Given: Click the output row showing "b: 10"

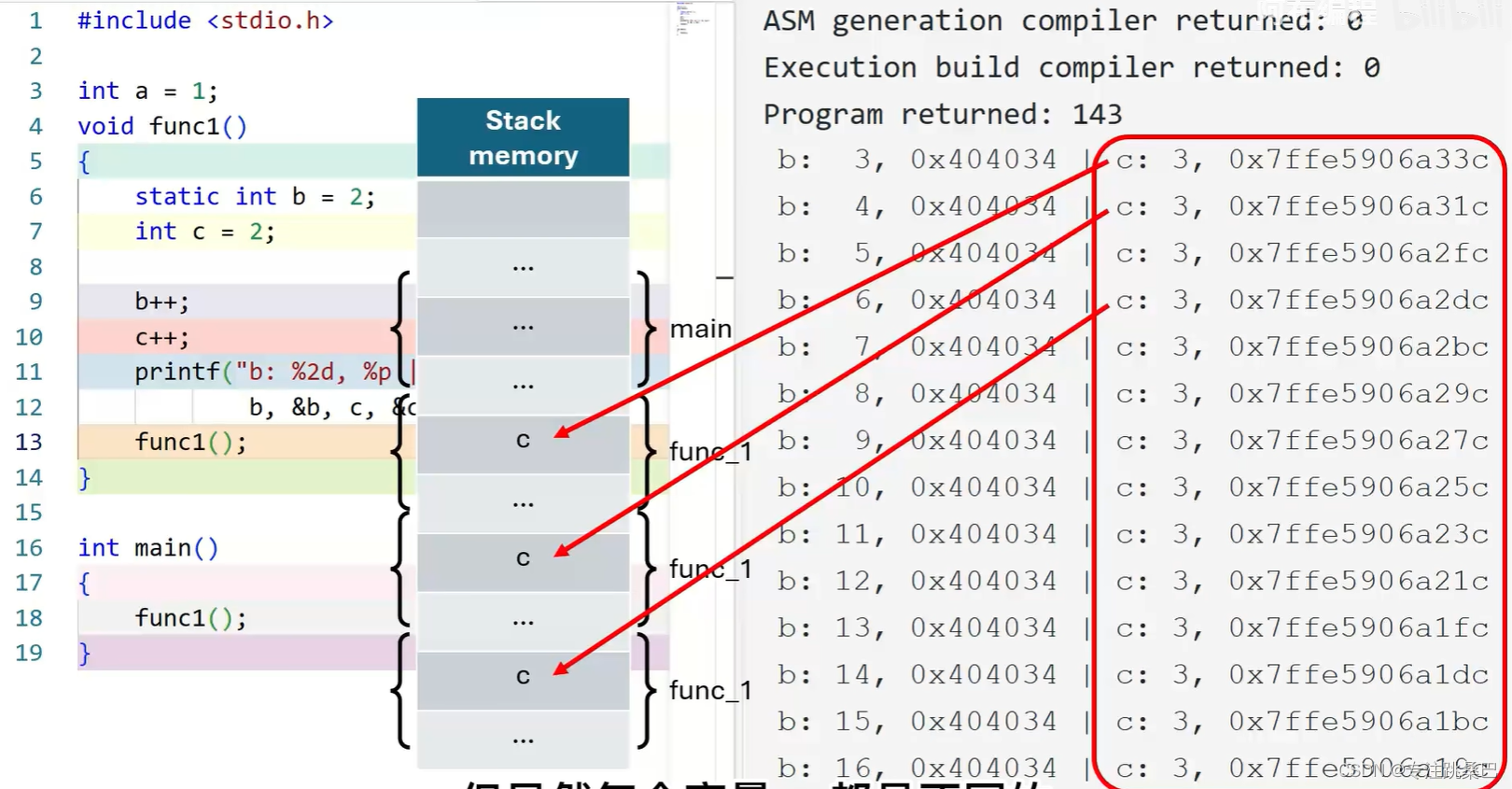Looking at the screenshot, I should tap(917, 487).
